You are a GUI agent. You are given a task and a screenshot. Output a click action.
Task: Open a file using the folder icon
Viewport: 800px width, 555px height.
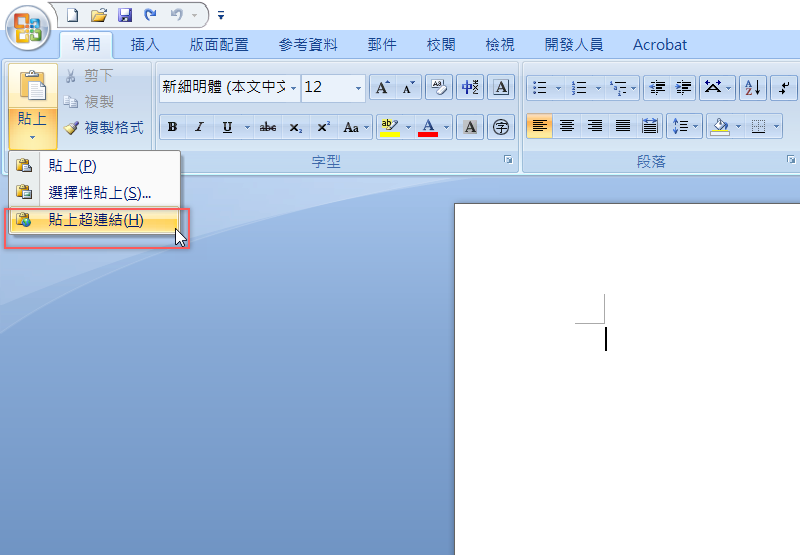pyautogui.click(x=98, y=15)
